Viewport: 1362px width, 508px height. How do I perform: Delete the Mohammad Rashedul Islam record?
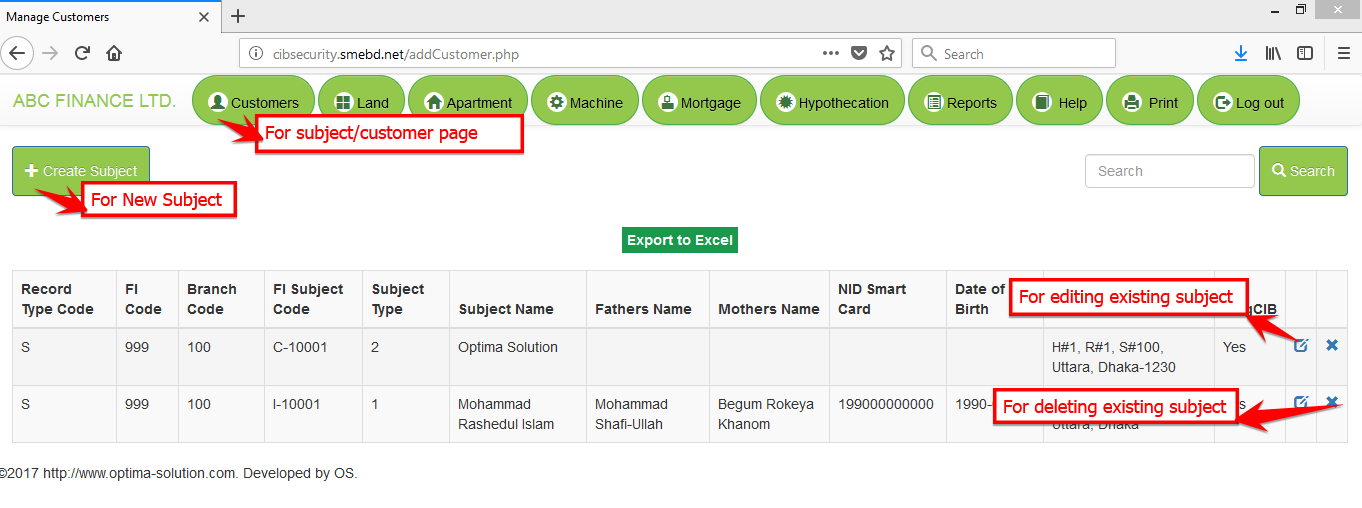[x=1332, y=402]
